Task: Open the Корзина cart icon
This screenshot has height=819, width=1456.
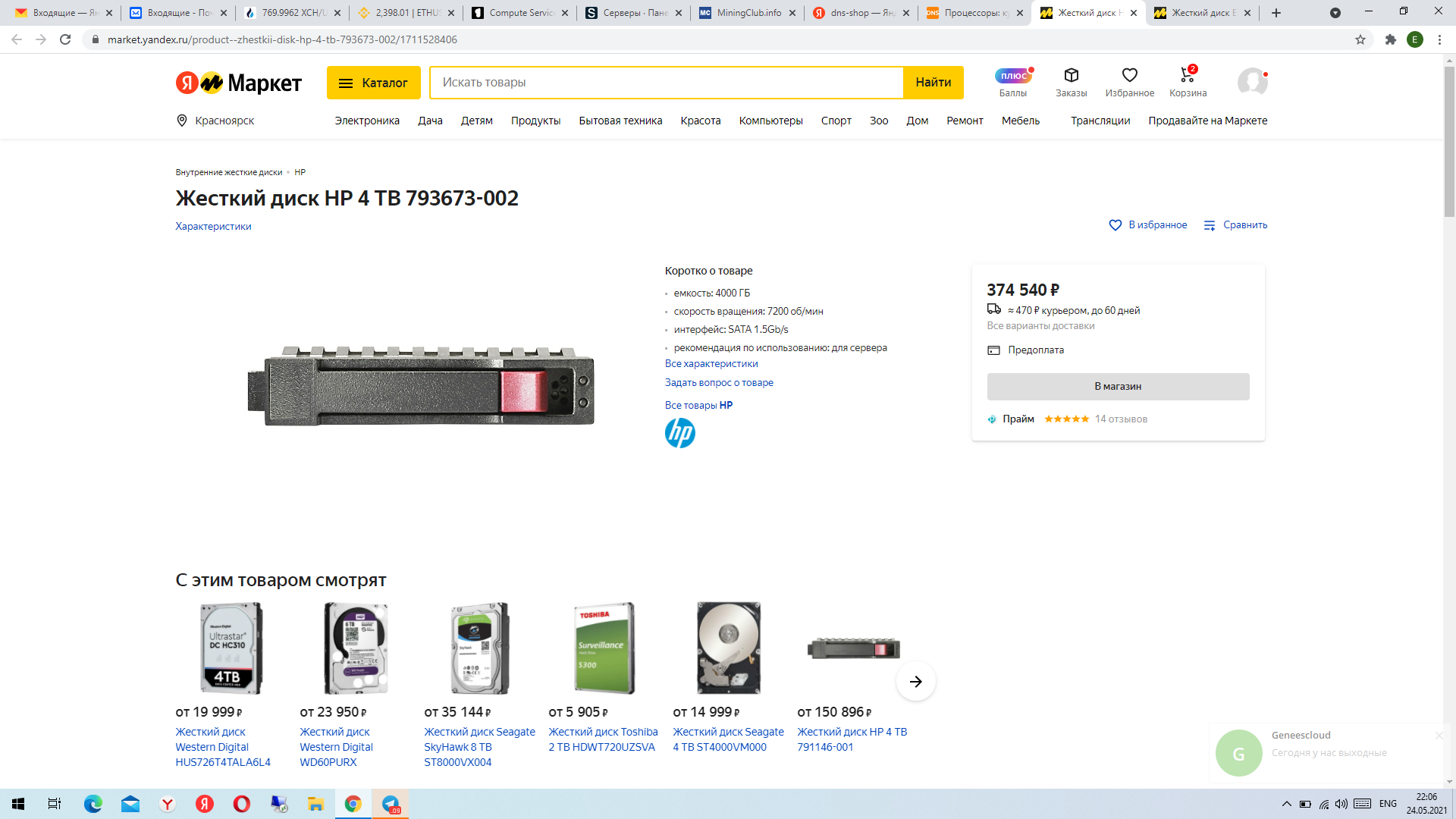Action: [x=1188, y=82]
